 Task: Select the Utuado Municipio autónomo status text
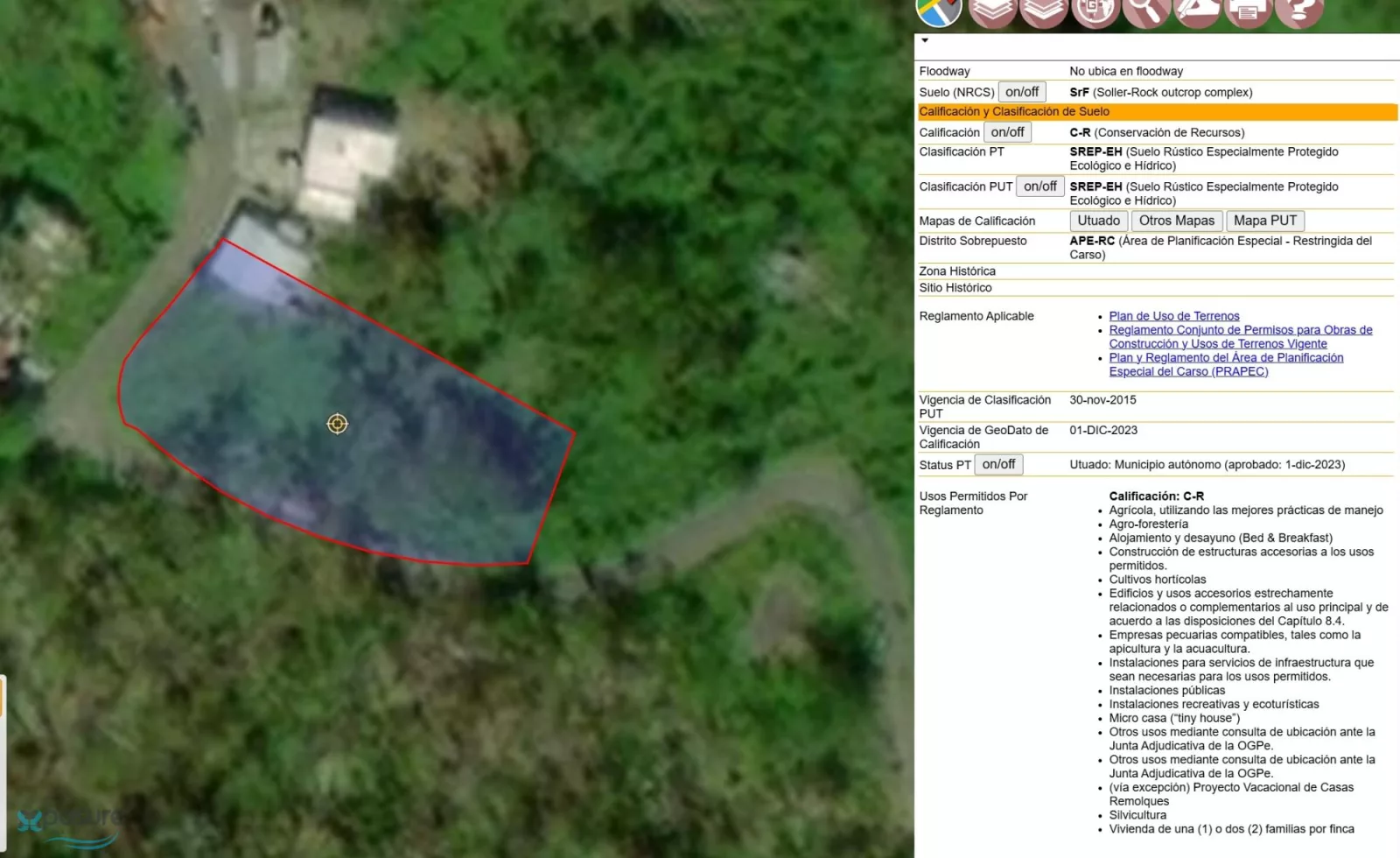(1207, 465)
